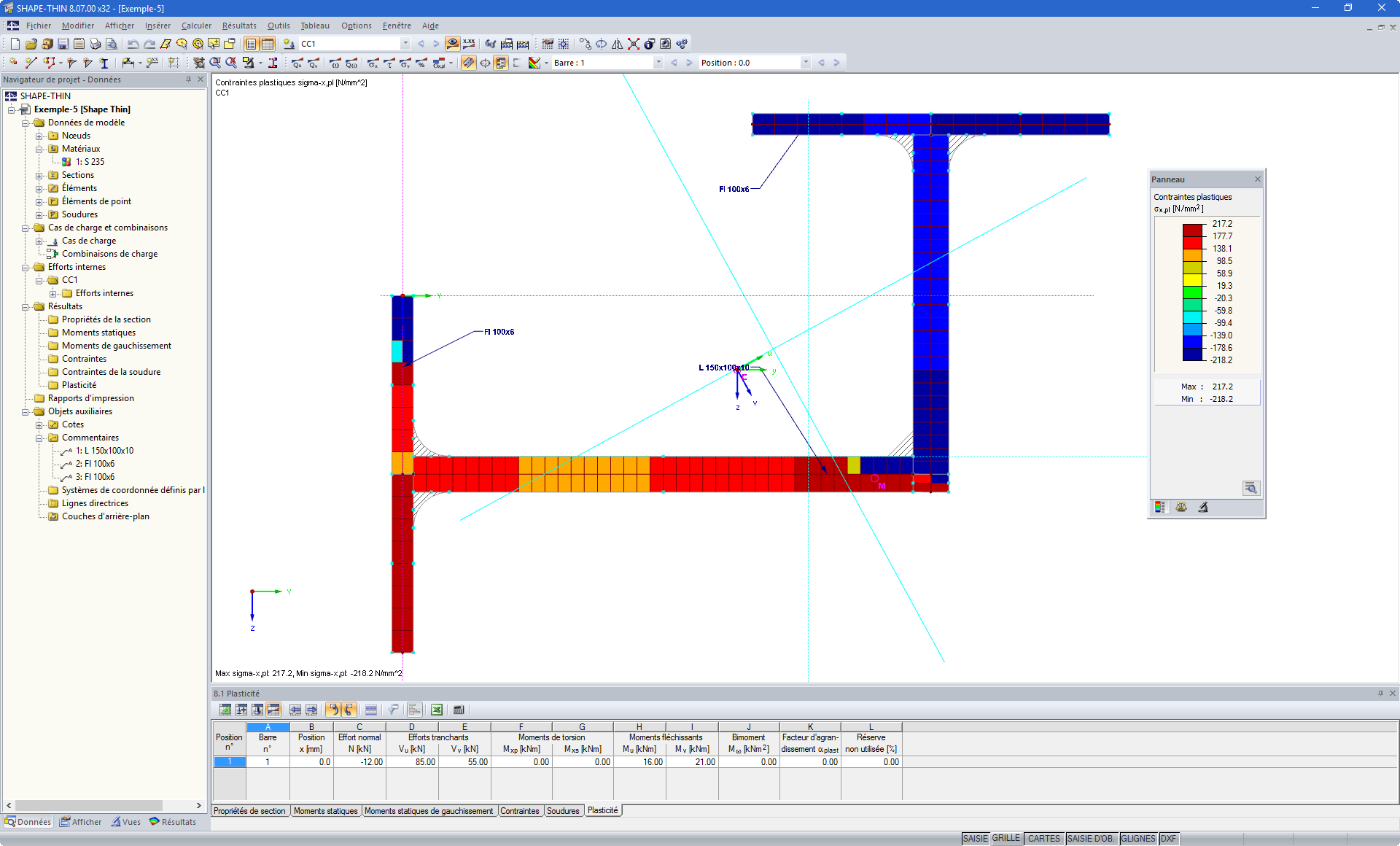Image resolution: width=1400 pixels, height=846 pixels.
Task: Switch to the Plasticité tab
Action: click(x=601, y=810)
